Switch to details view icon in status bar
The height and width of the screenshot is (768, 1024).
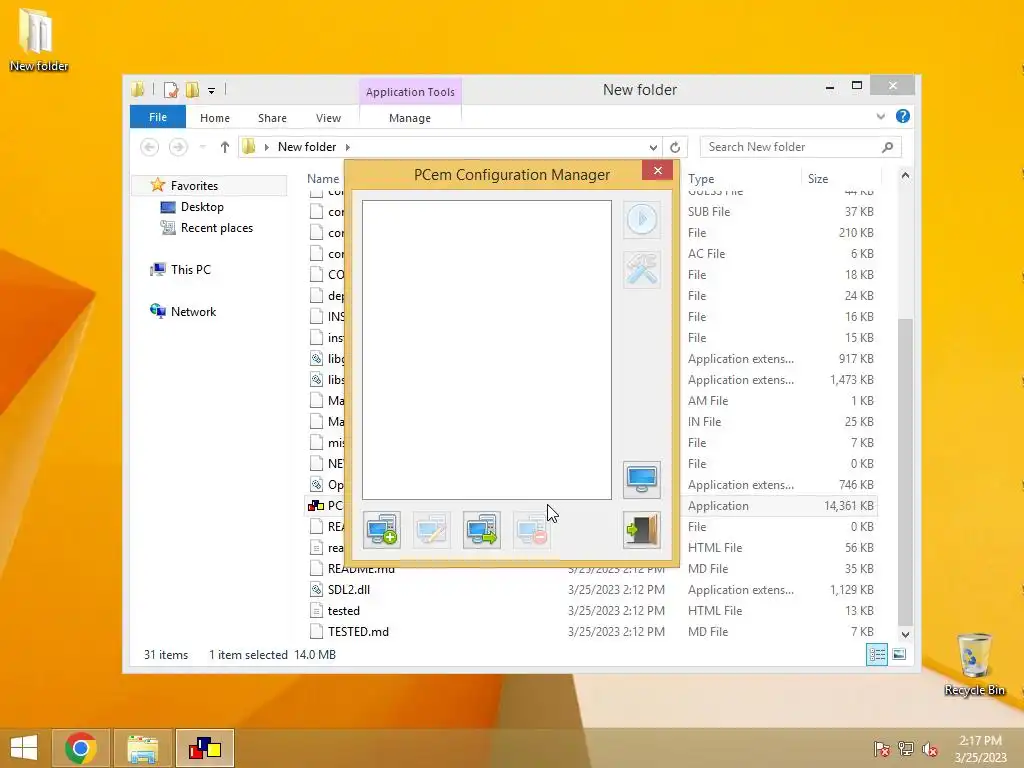876,654
